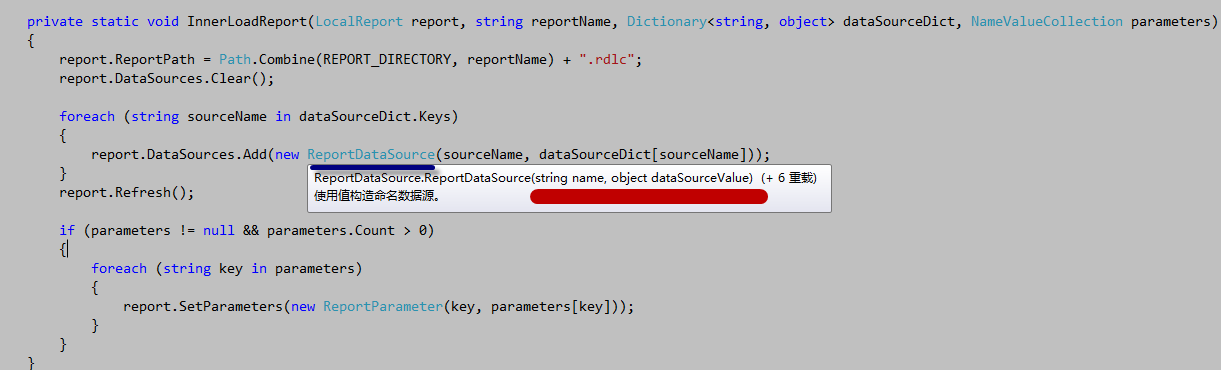Screen dimensions: 1221x370
Task: Click the Add method on DataSources
Action: pos(255,154)
